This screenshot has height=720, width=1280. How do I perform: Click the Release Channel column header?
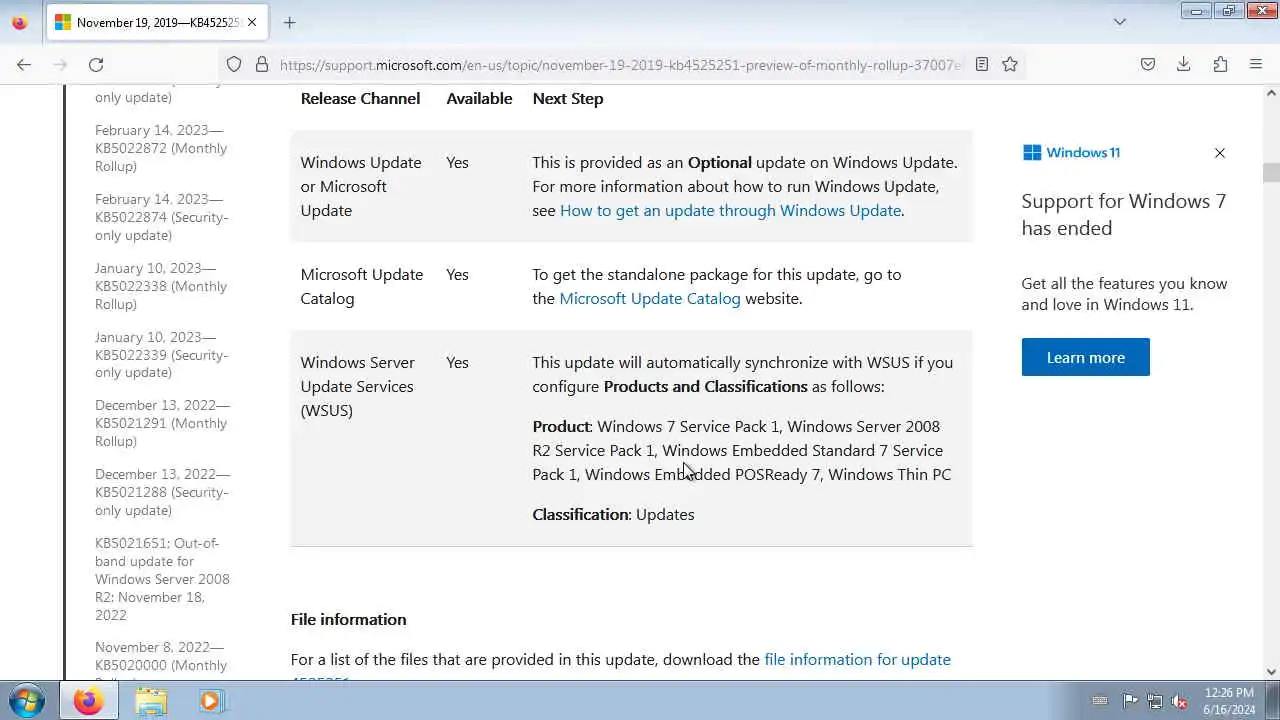coord(360,98)
